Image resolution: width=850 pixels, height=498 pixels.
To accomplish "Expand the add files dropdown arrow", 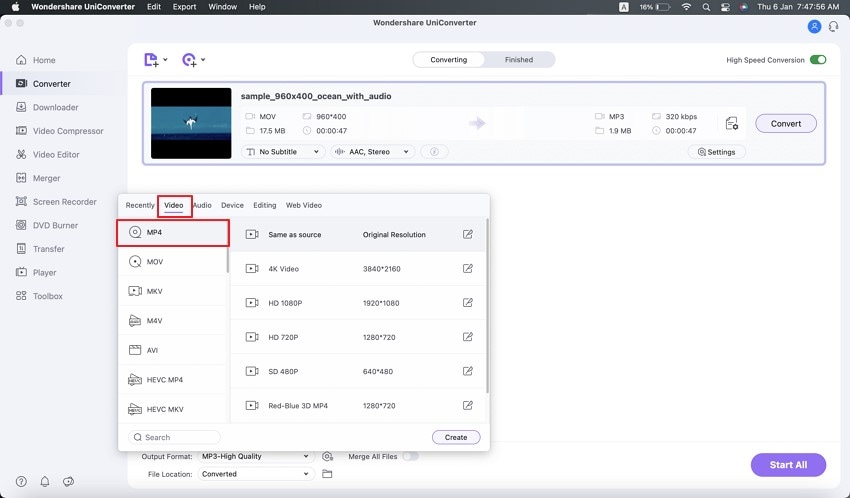I will coord(165,60).
